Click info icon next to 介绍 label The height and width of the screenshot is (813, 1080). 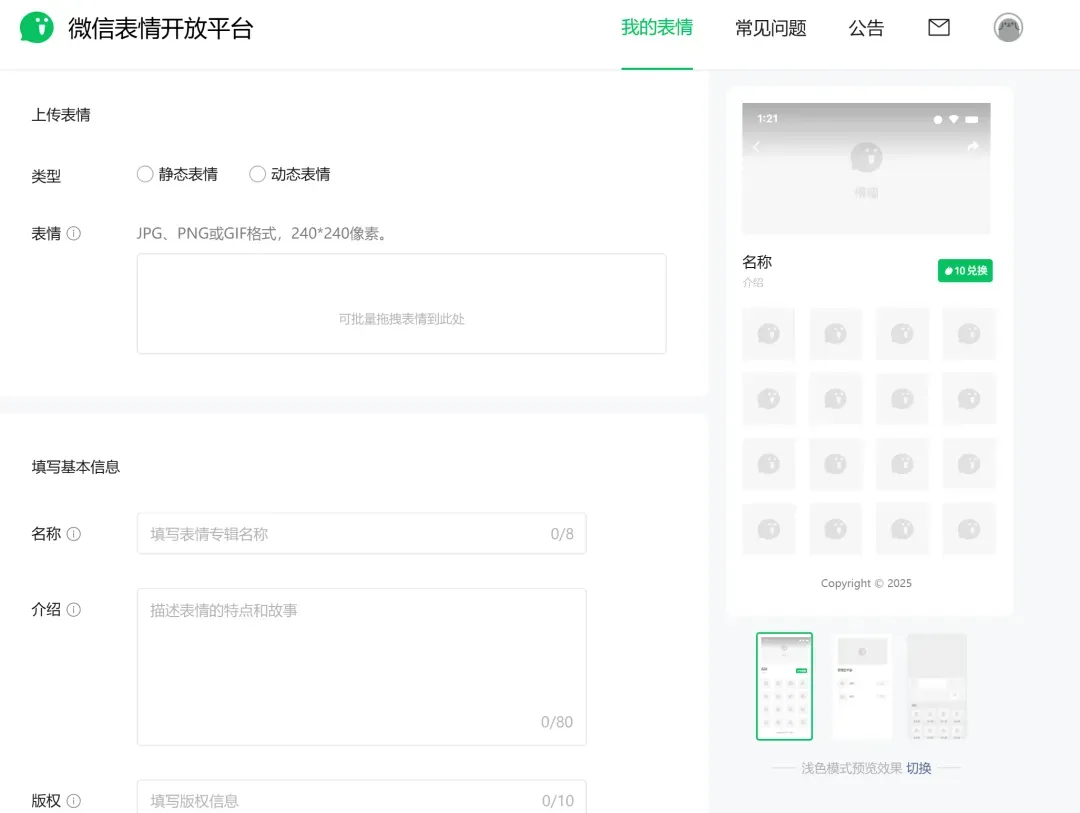click(x=74, y=610)
